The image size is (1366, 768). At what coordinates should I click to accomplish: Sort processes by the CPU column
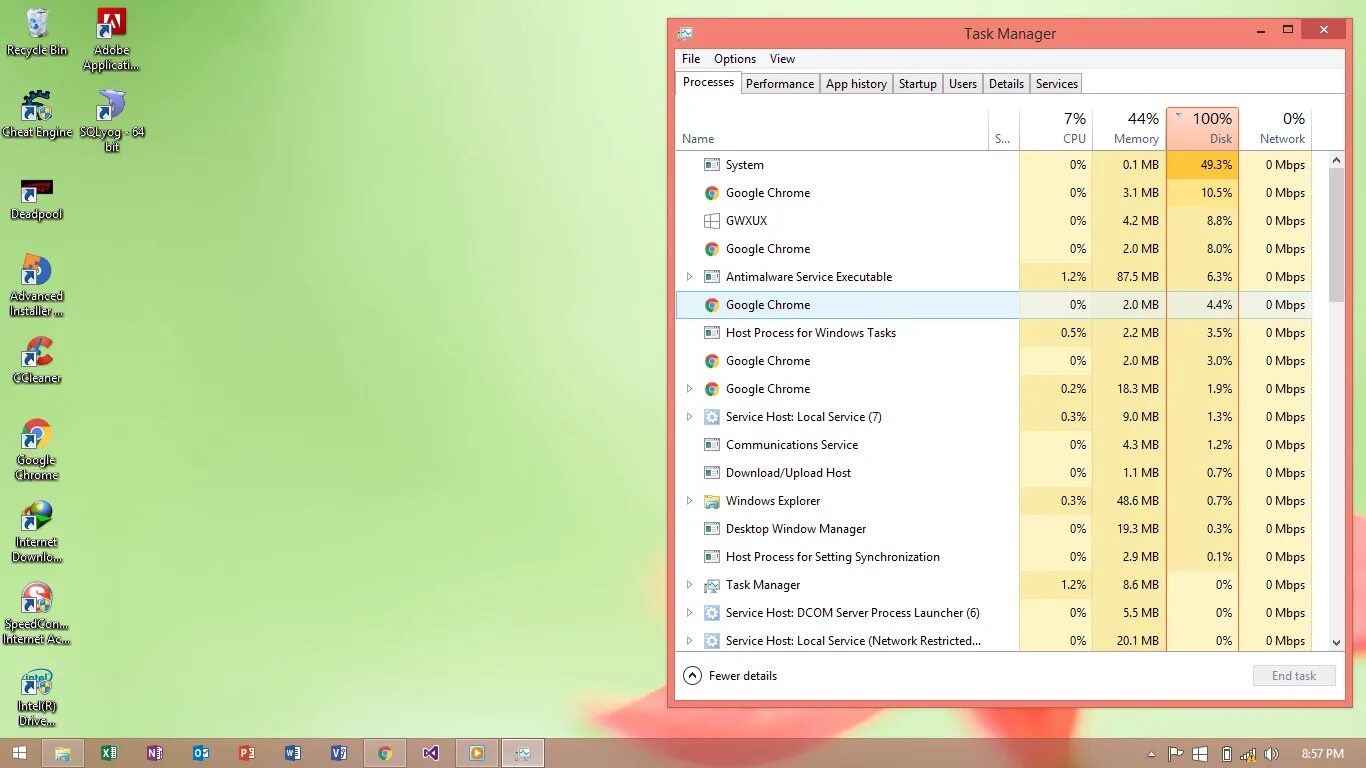point(1056,128)
